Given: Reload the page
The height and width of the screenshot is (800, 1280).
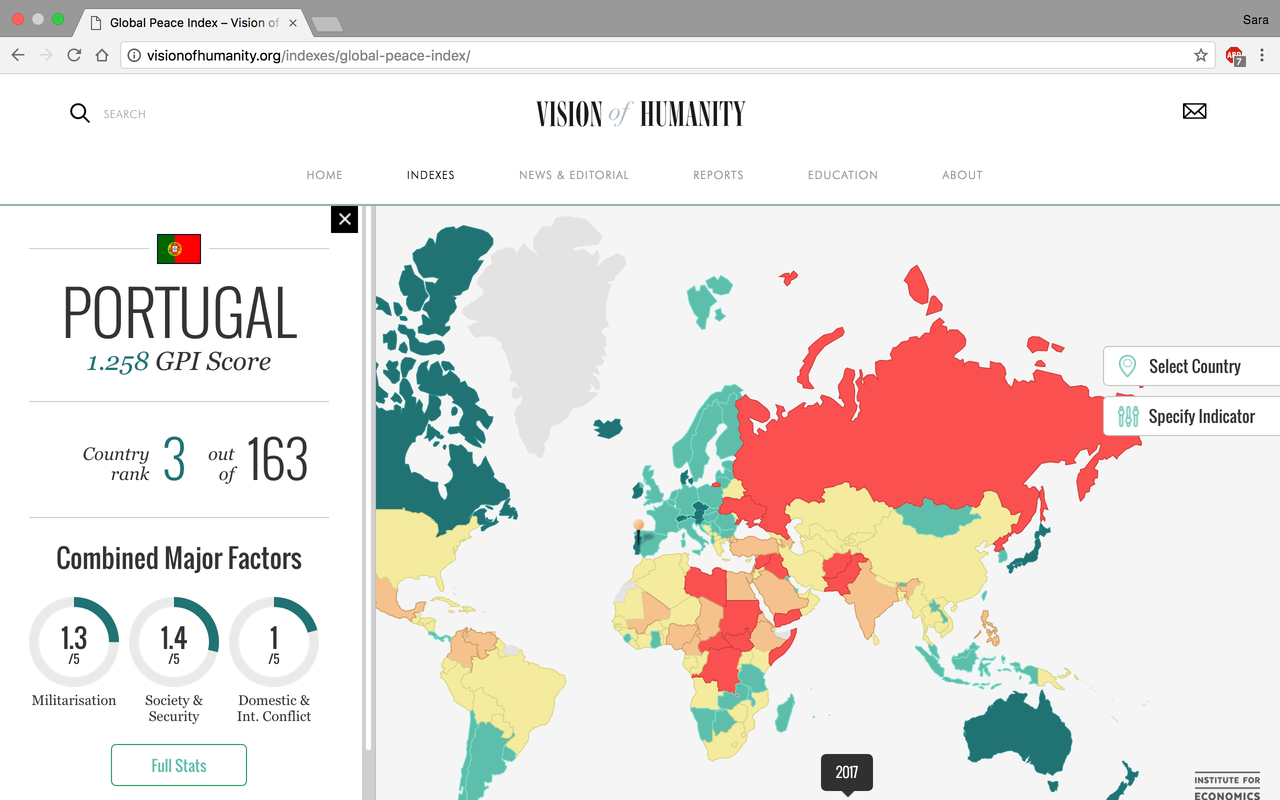Looking at the screenshot, I should tap(74, 55).
